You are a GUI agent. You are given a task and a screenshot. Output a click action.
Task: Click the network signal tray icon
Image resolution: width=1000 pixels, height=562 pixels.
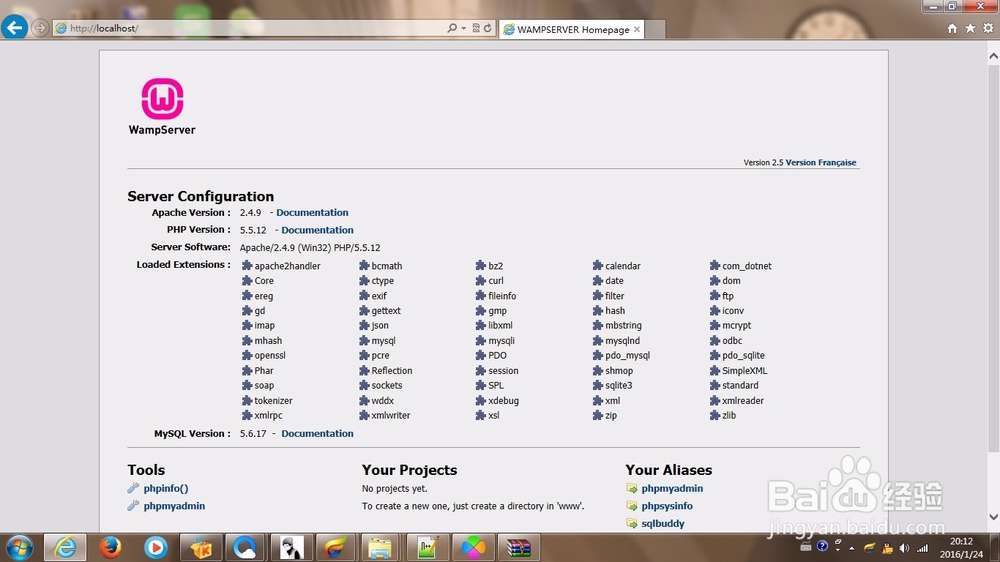922,548
